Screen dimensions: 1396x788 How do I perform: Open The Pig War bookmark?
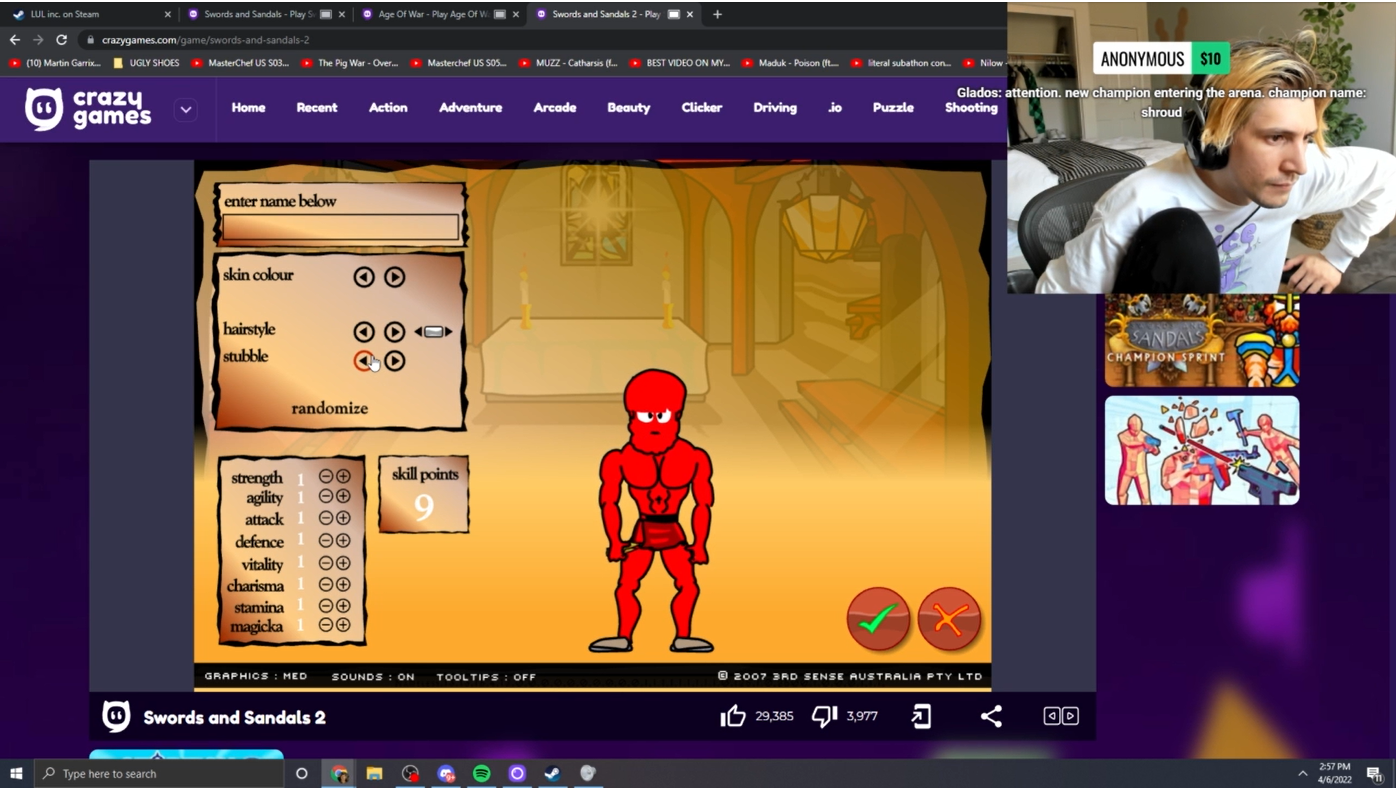click(x=349, y=62)
